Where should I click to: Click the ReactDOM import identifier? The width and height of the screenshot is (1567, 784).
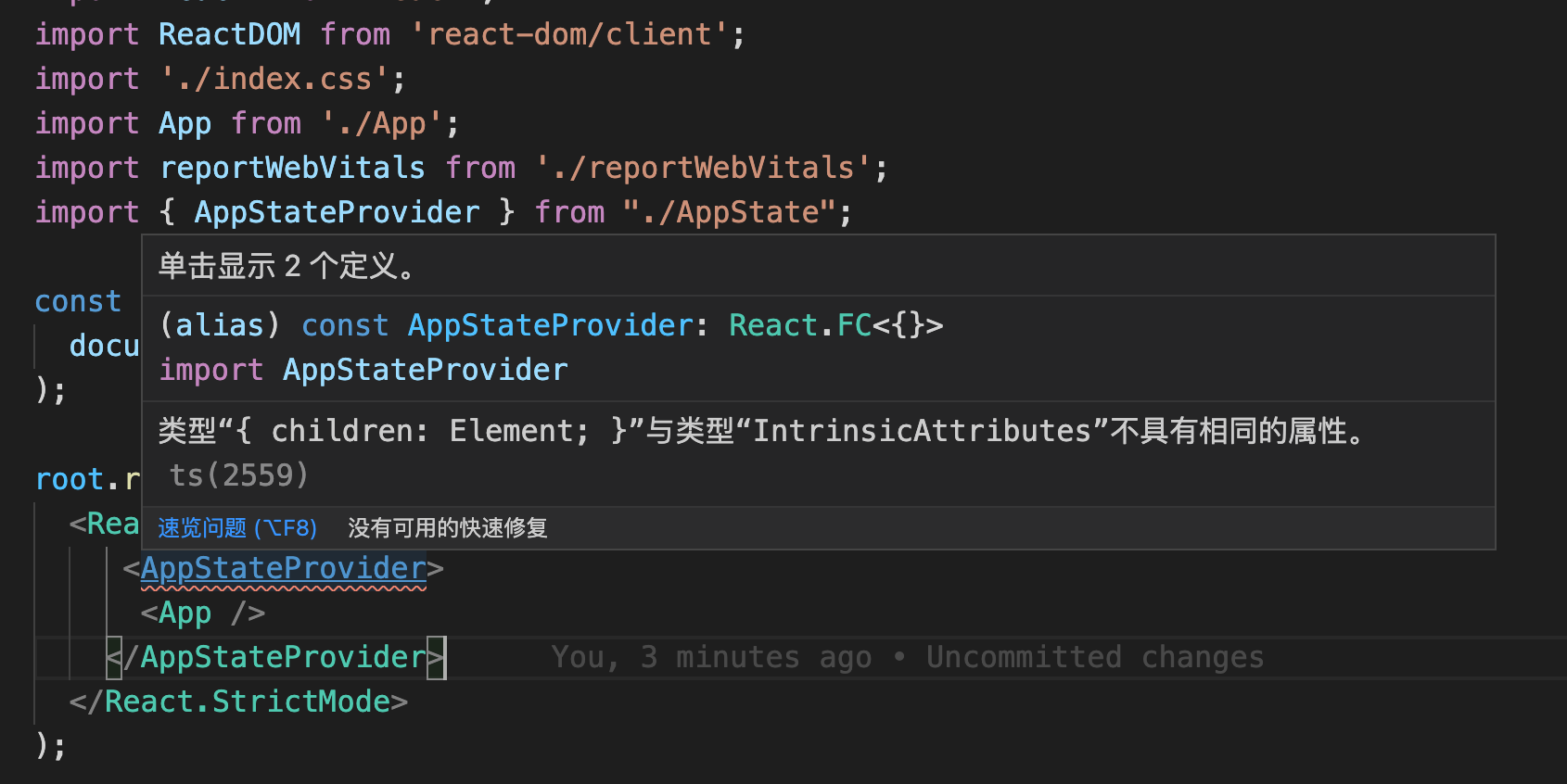click(230, 34)
